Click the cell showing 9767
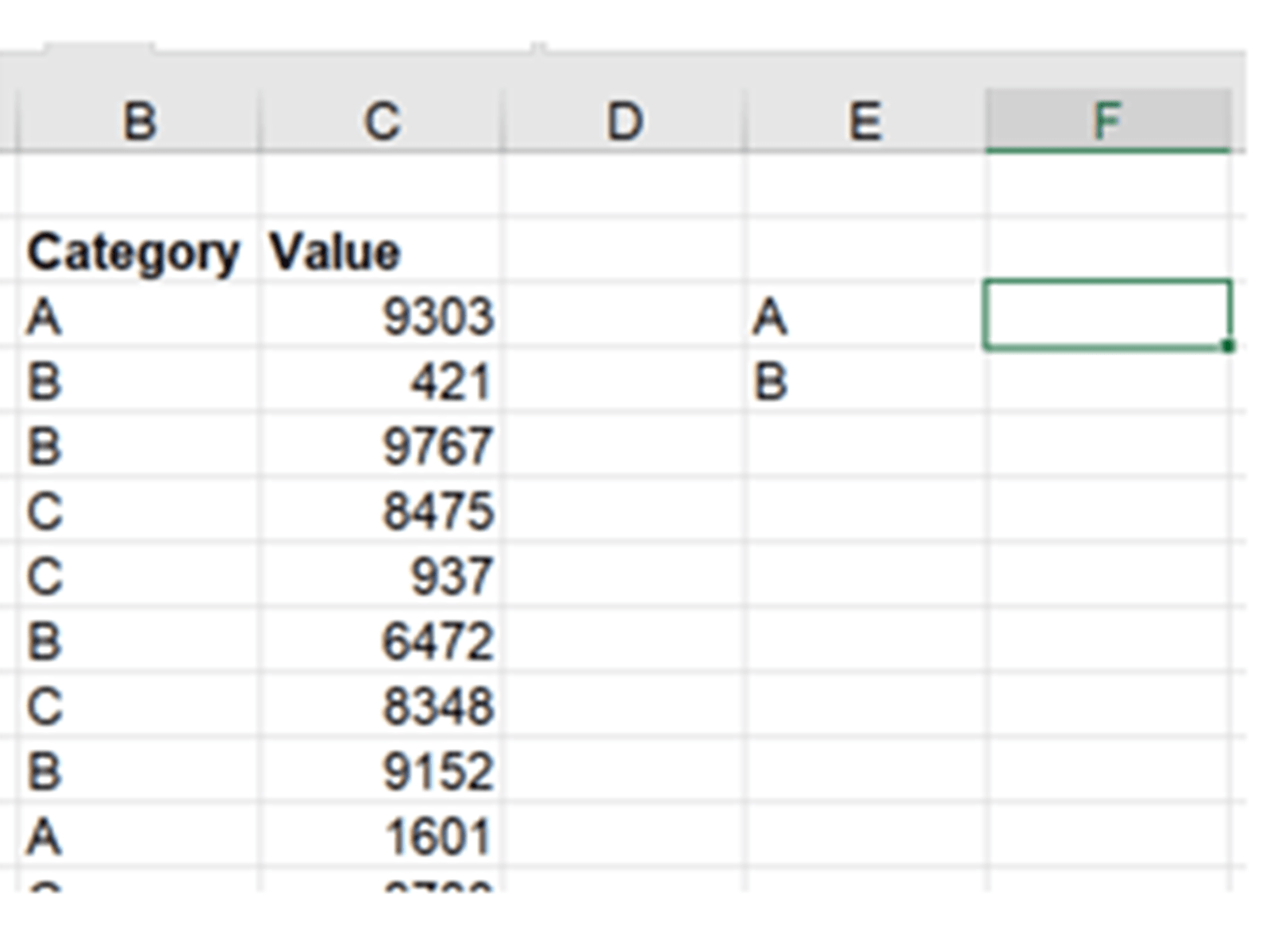Viewport: 1270px width, 952px height. pyautogui.click(x=381, y=447)
